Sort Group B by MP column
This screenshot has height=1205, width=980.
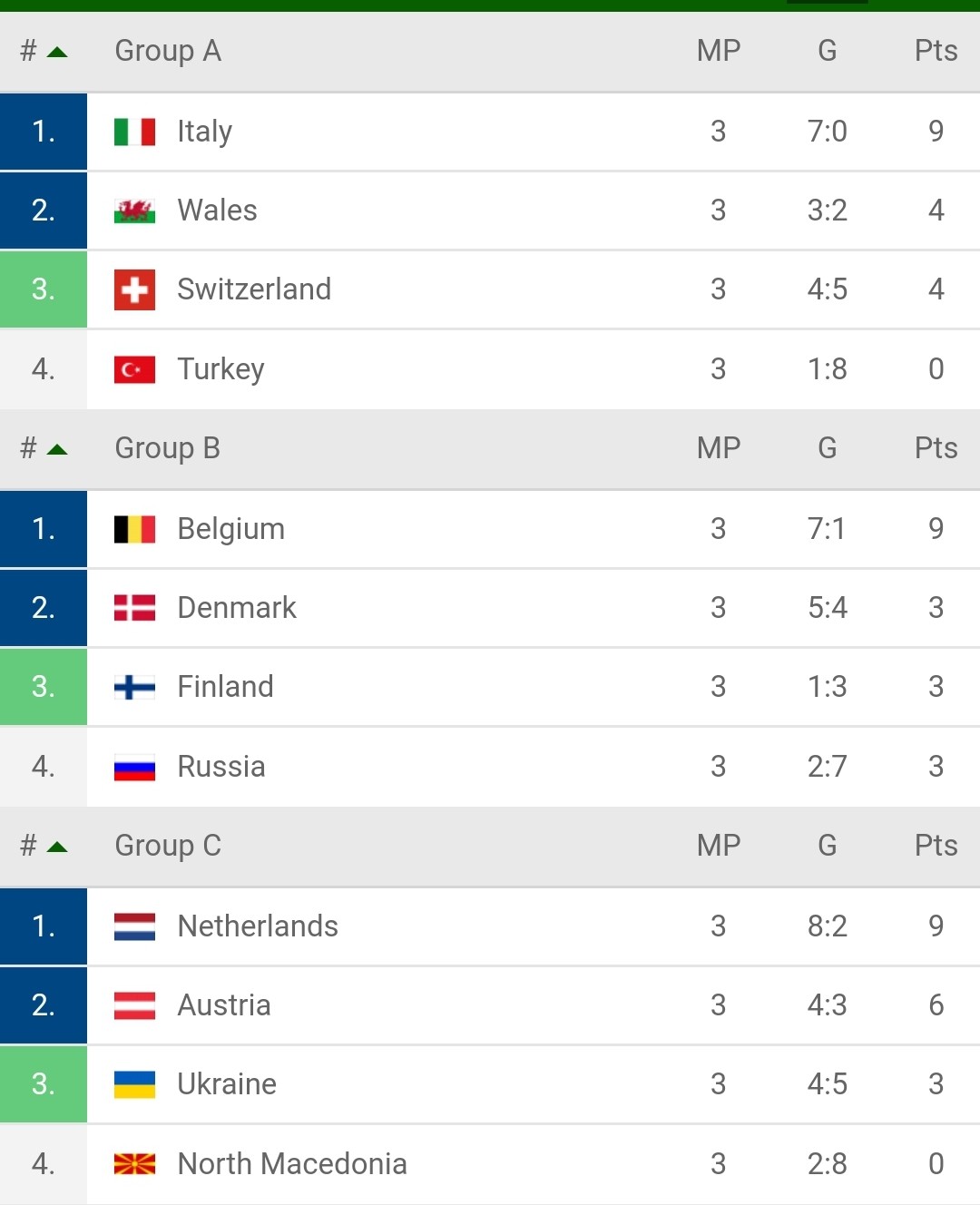[719, 448]
